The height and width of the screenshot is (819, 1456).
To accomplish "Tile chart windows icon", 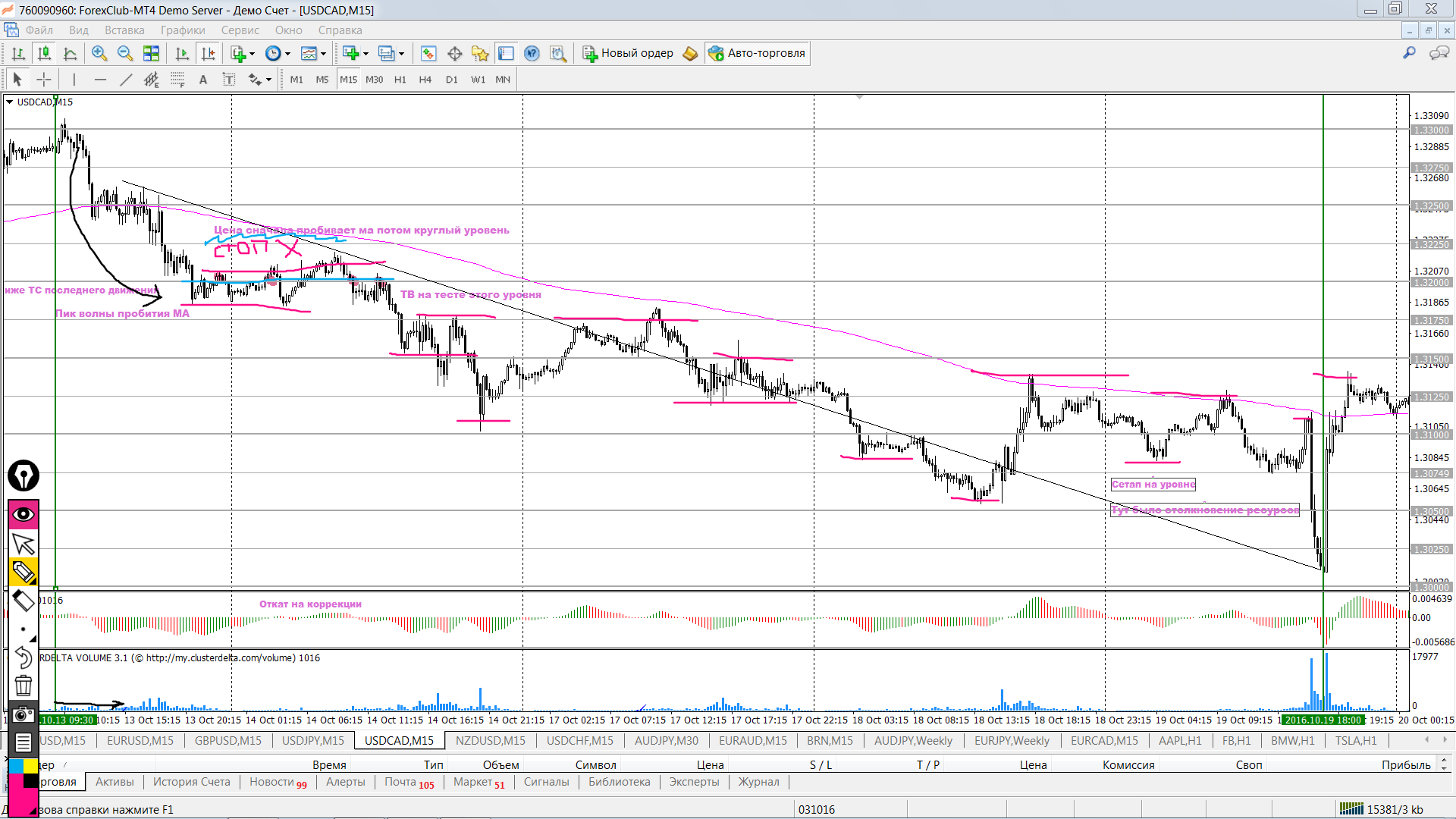I will coord(151,53).
